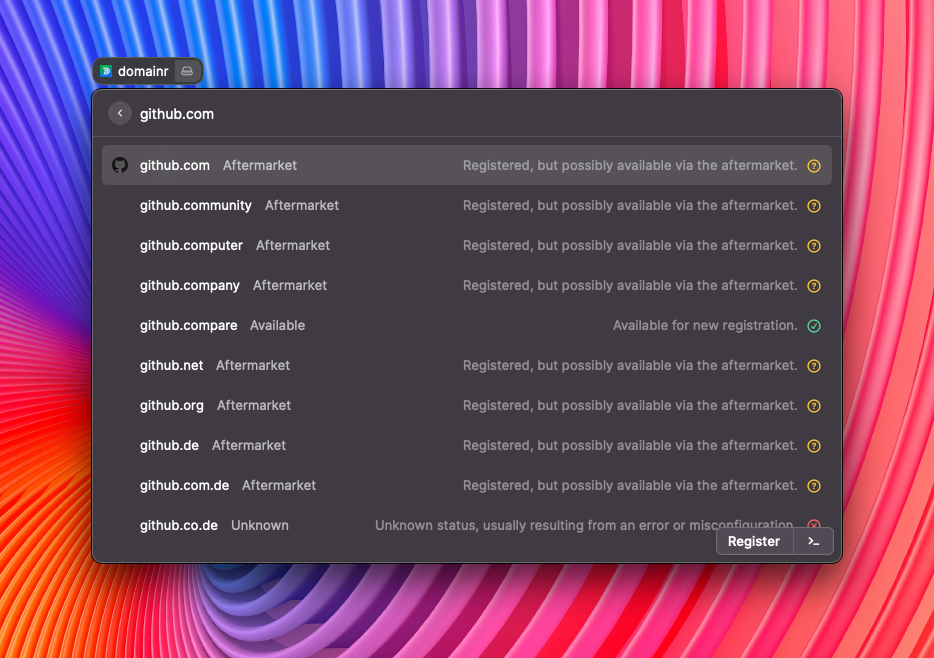Click the Unknown status label for github.co.de
Viewport: 934px width, 658px height.
click(x=260, y=526)
